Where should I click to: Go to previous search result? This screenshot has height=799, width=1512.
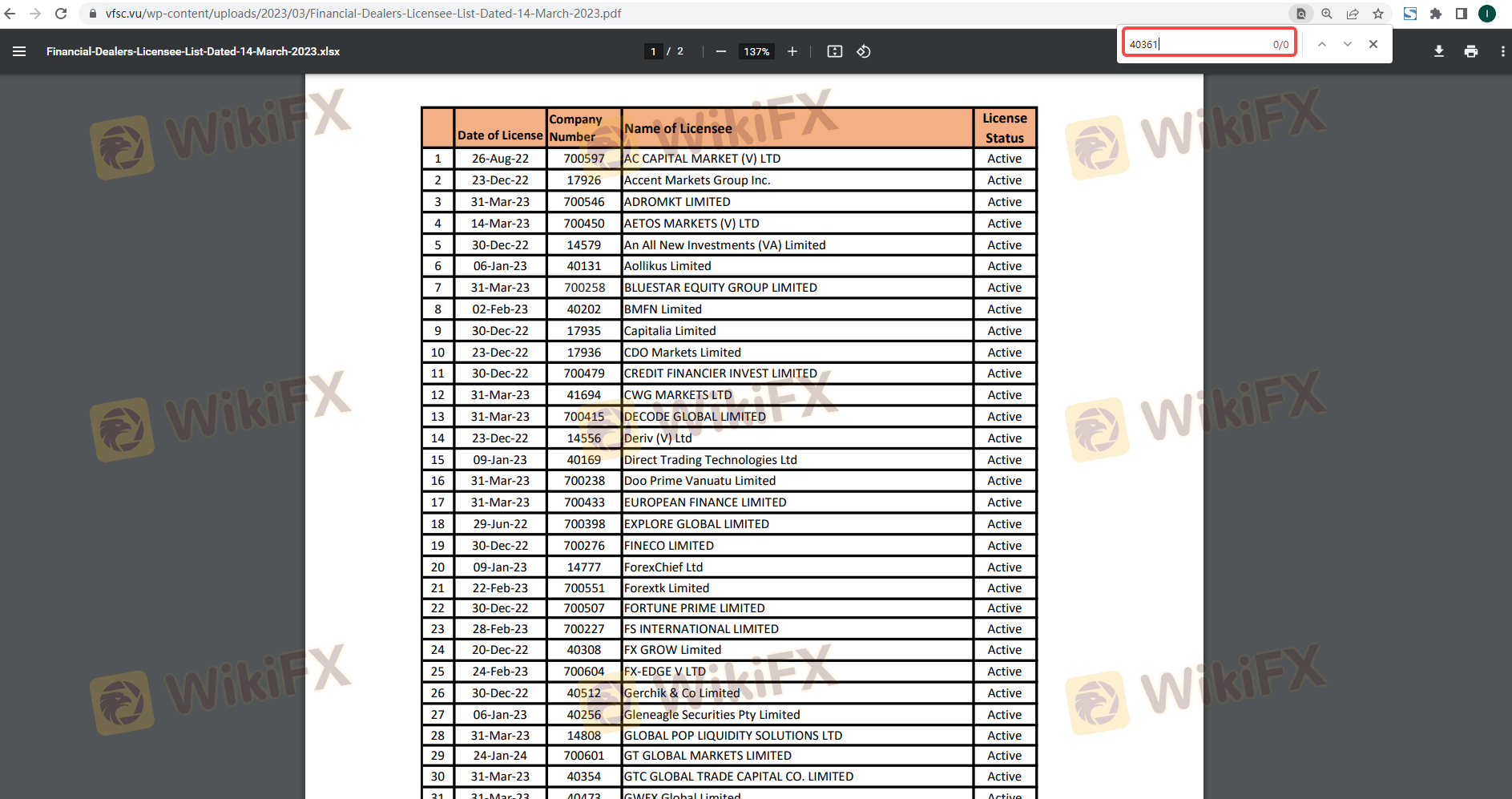pos(1322,44)
